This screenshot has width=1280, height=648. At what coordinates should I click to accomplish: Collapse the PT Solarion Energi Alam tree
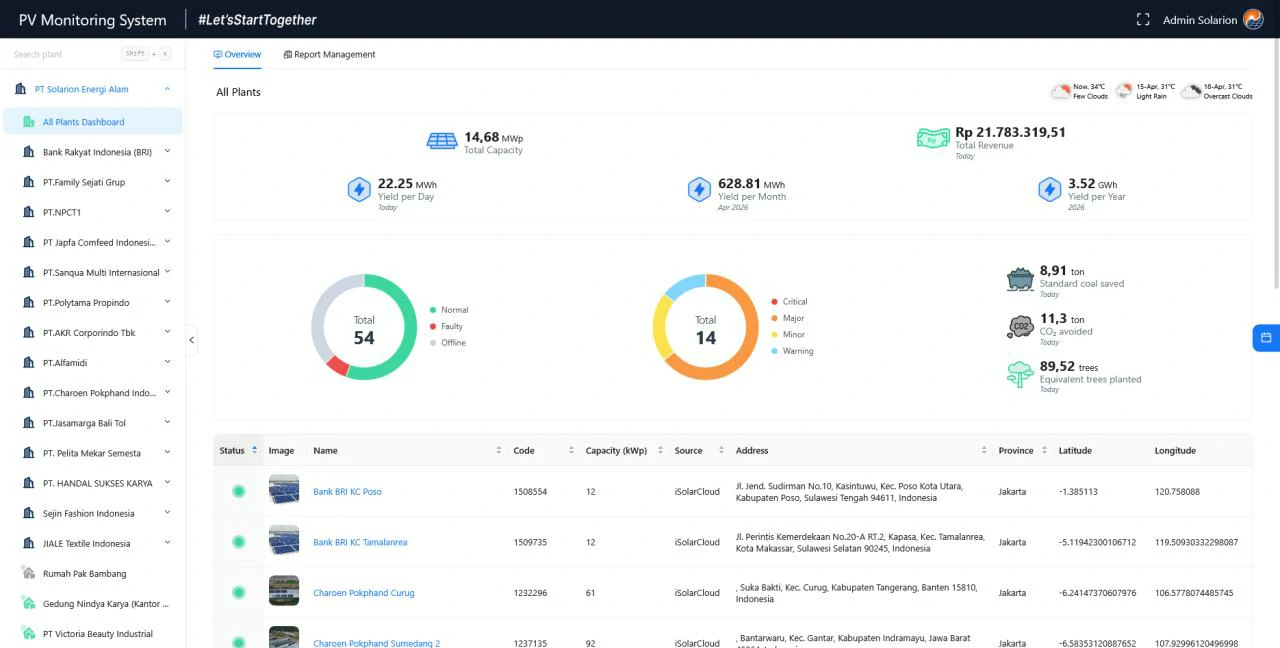[x=168, y=89]
